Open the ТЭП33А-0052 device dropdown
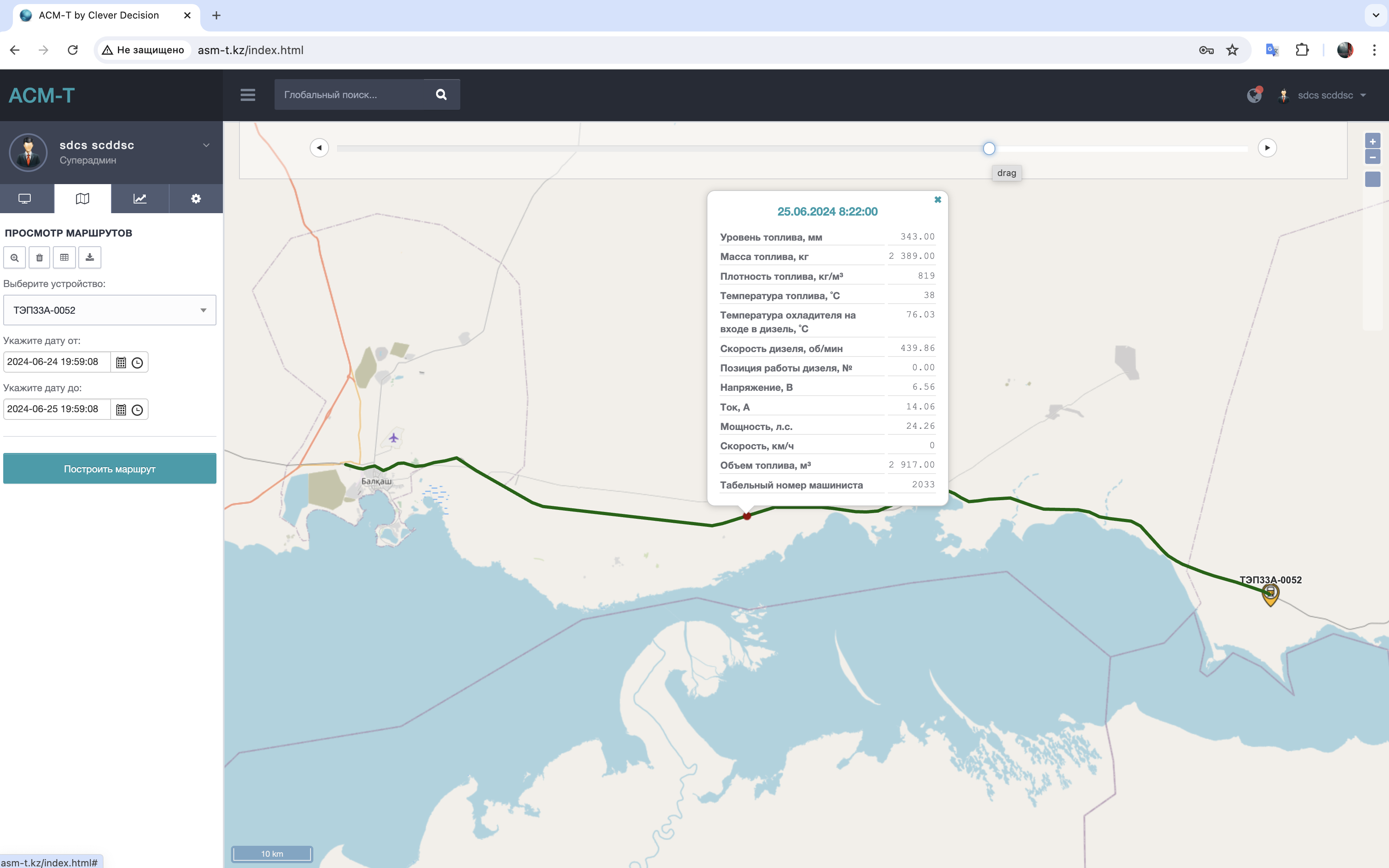1389x868 pixels. [110, 310]
